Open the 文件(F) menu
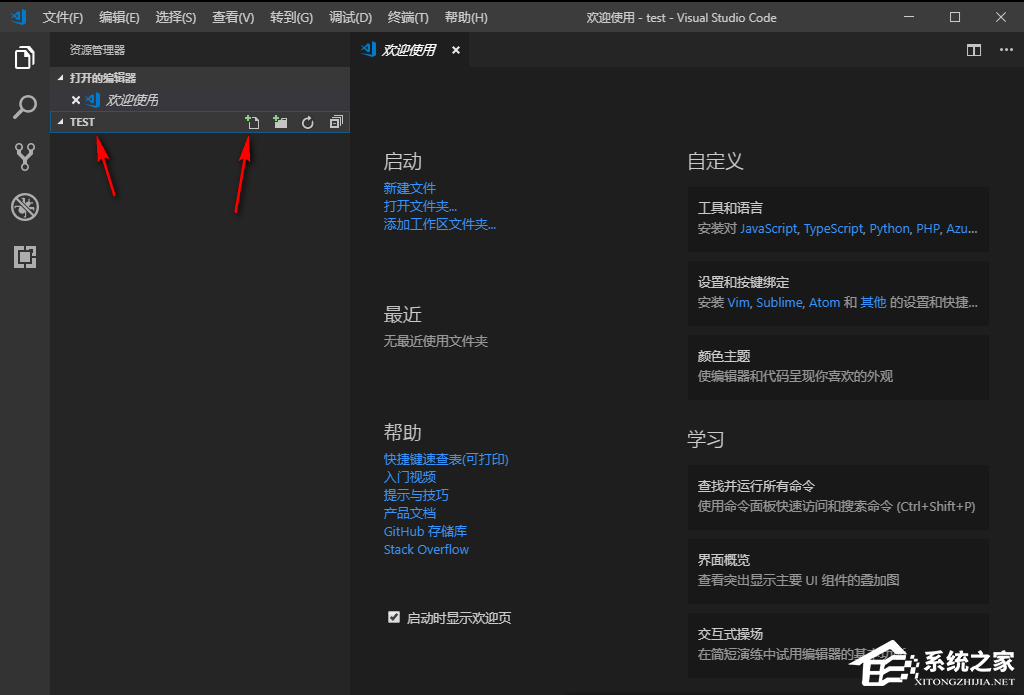 [x=62, y=17]
